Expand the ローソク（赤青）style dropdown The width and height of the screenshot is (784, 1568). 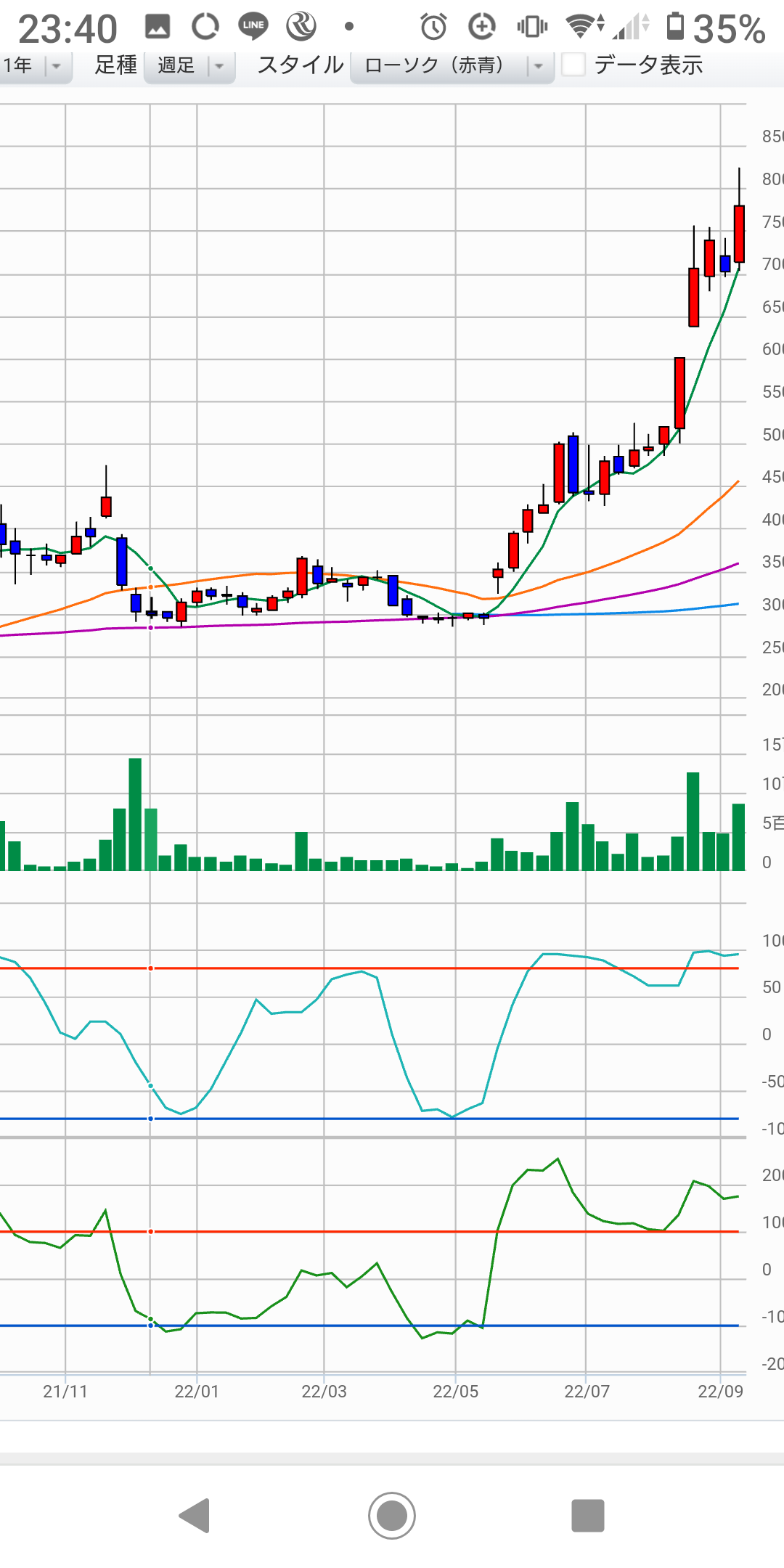pos(452,66)
